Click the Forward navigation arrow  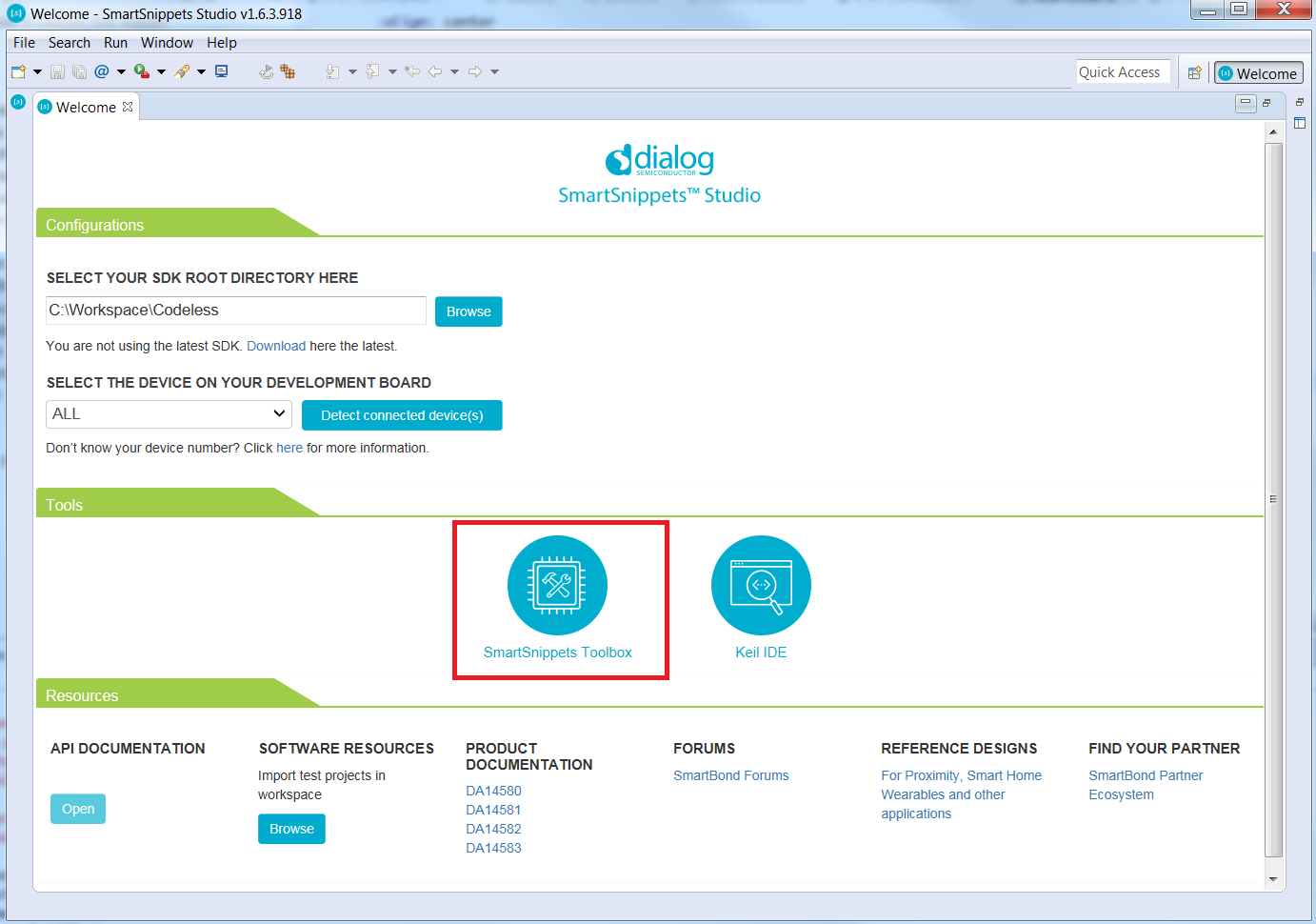475,71
